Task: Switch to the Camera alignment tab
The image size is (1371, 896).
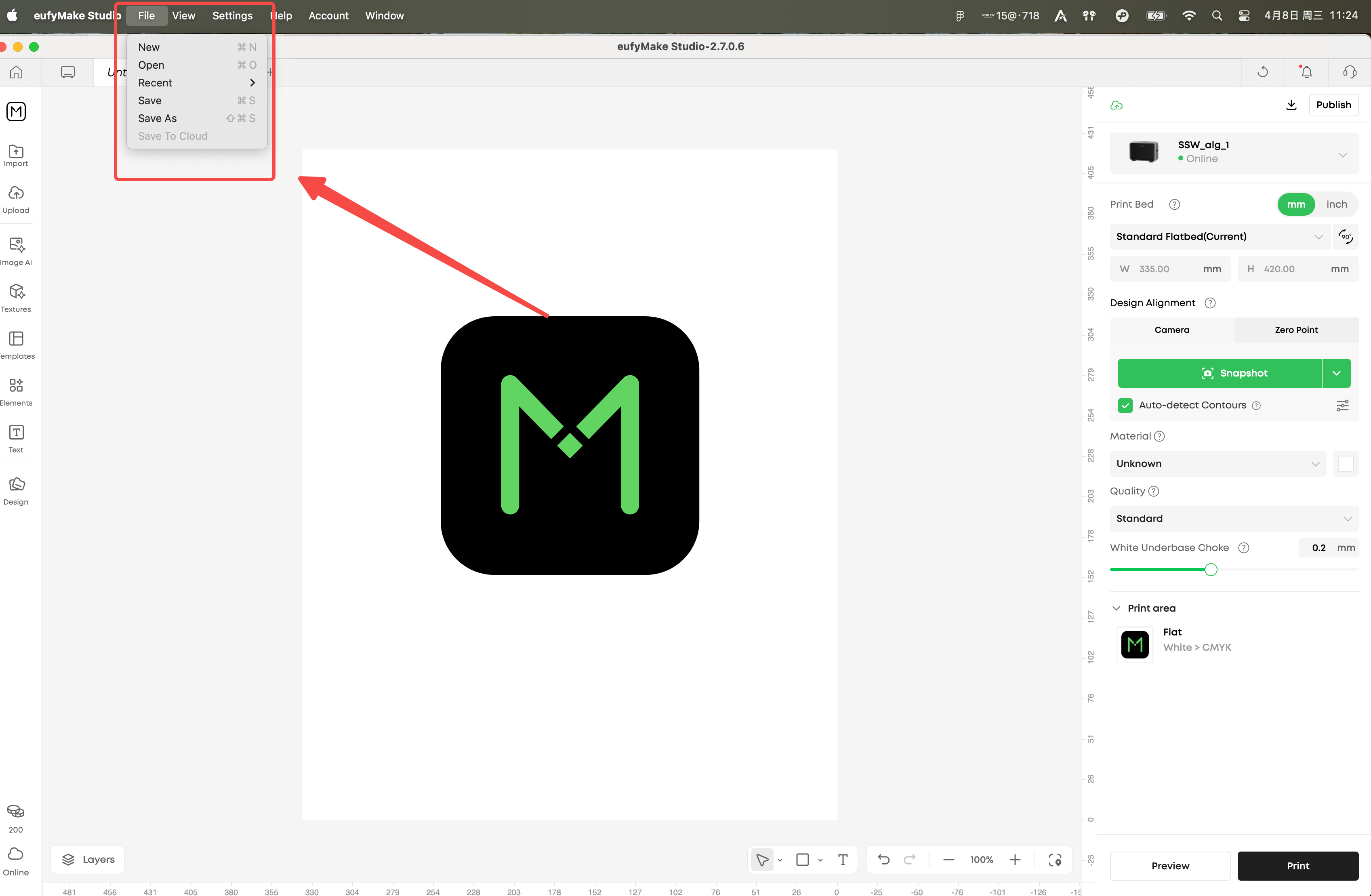Action: (1172, 330)
